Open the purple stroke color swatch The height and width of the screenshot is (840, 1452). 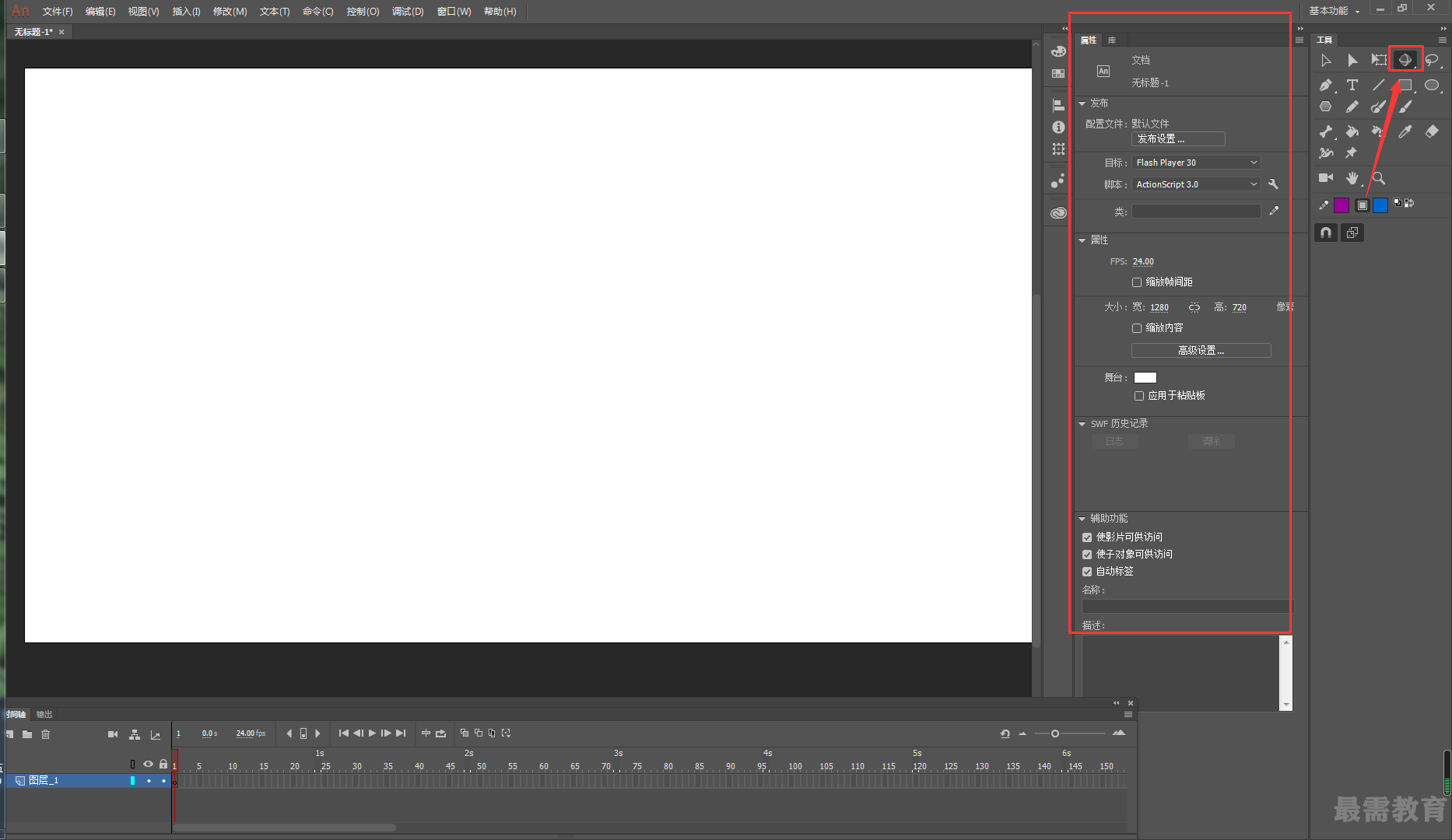(1342, 205)
